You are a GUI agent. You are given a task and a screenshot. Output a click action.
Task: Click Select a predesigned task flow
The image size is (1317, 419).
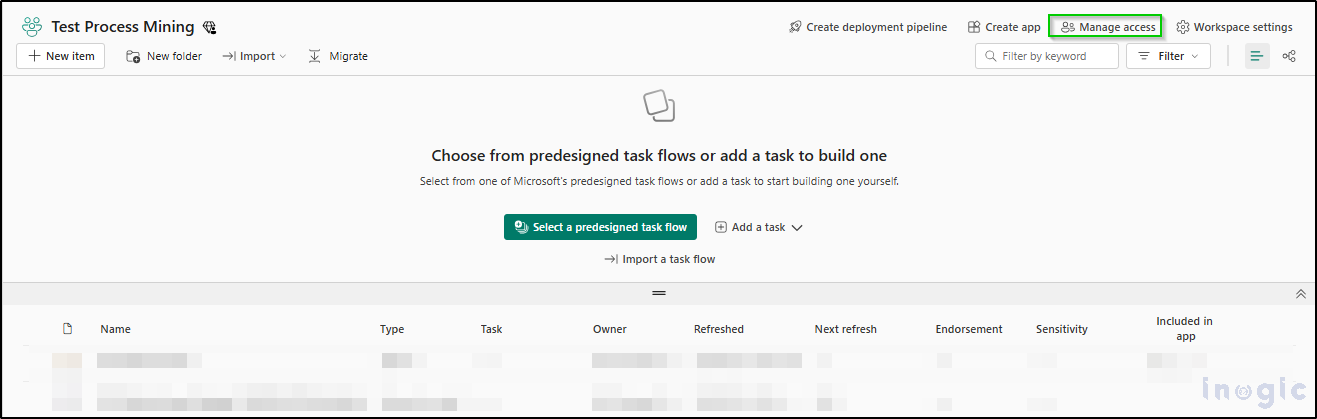click(x=600, y=227)
